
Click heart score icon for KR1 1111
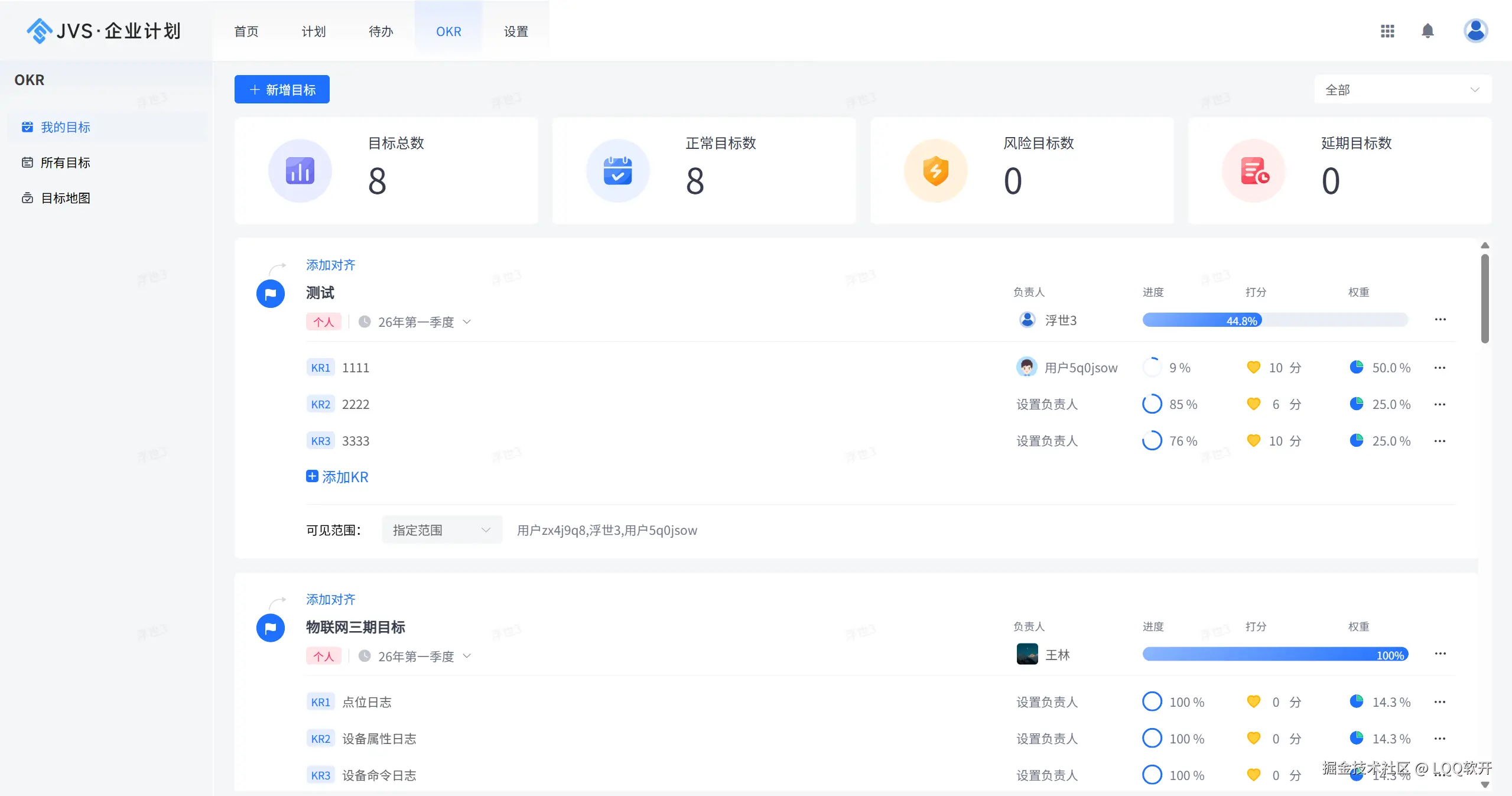pos(1253,367)
